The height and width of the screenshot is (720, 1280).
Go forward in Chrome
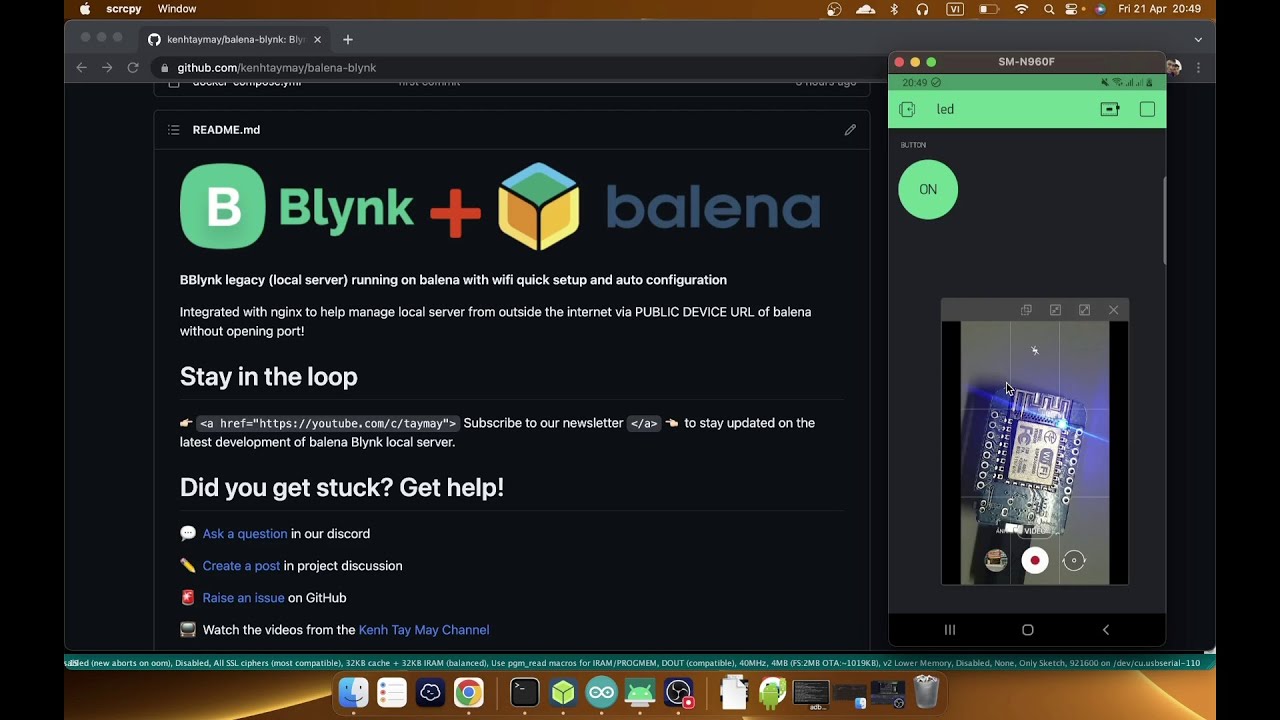click(107, 68)
